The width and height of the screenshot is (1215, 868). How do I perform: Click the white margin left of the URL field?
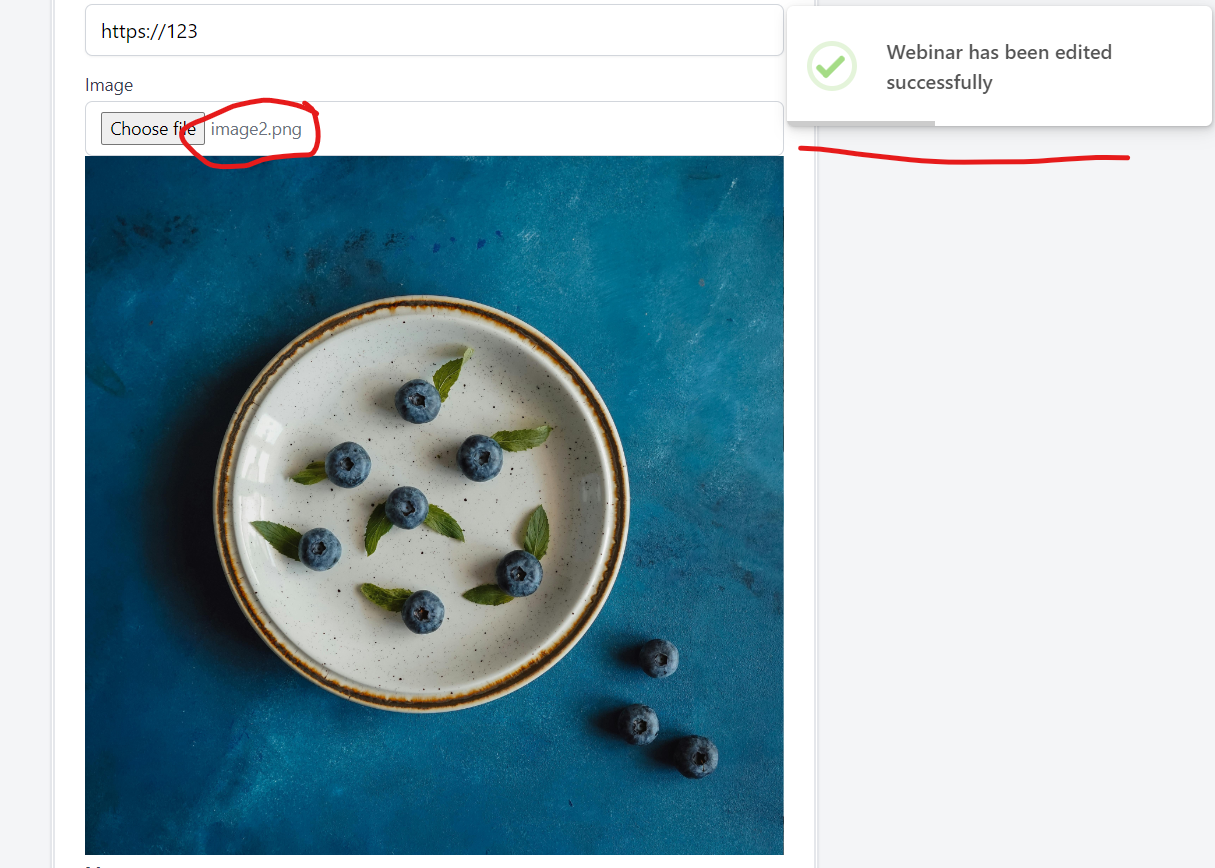point(69,30)
